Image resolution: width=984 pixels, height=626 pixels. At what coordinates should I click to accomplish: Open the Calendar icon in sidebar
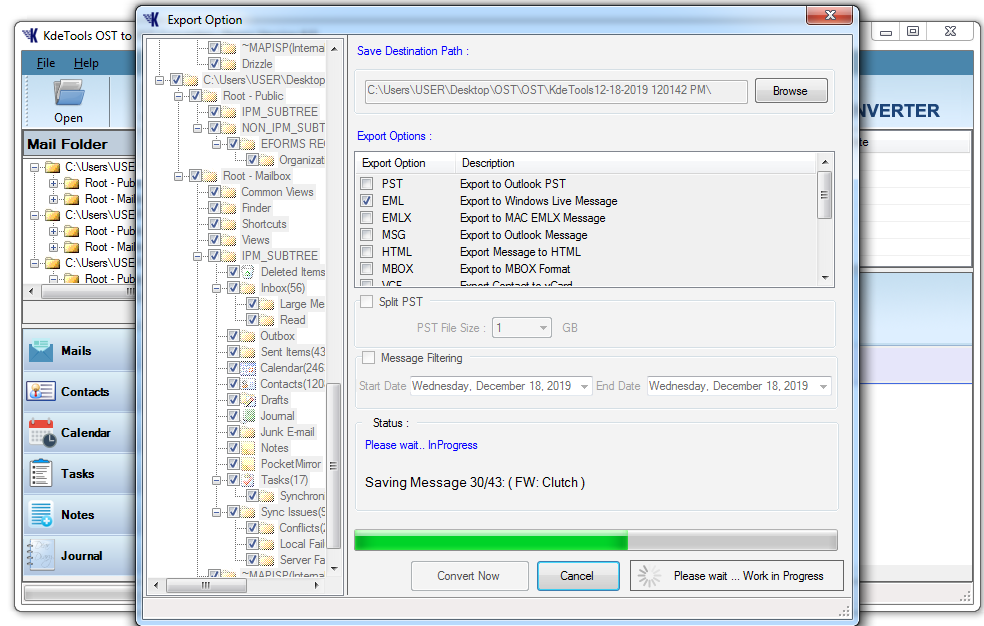[41, 433]
